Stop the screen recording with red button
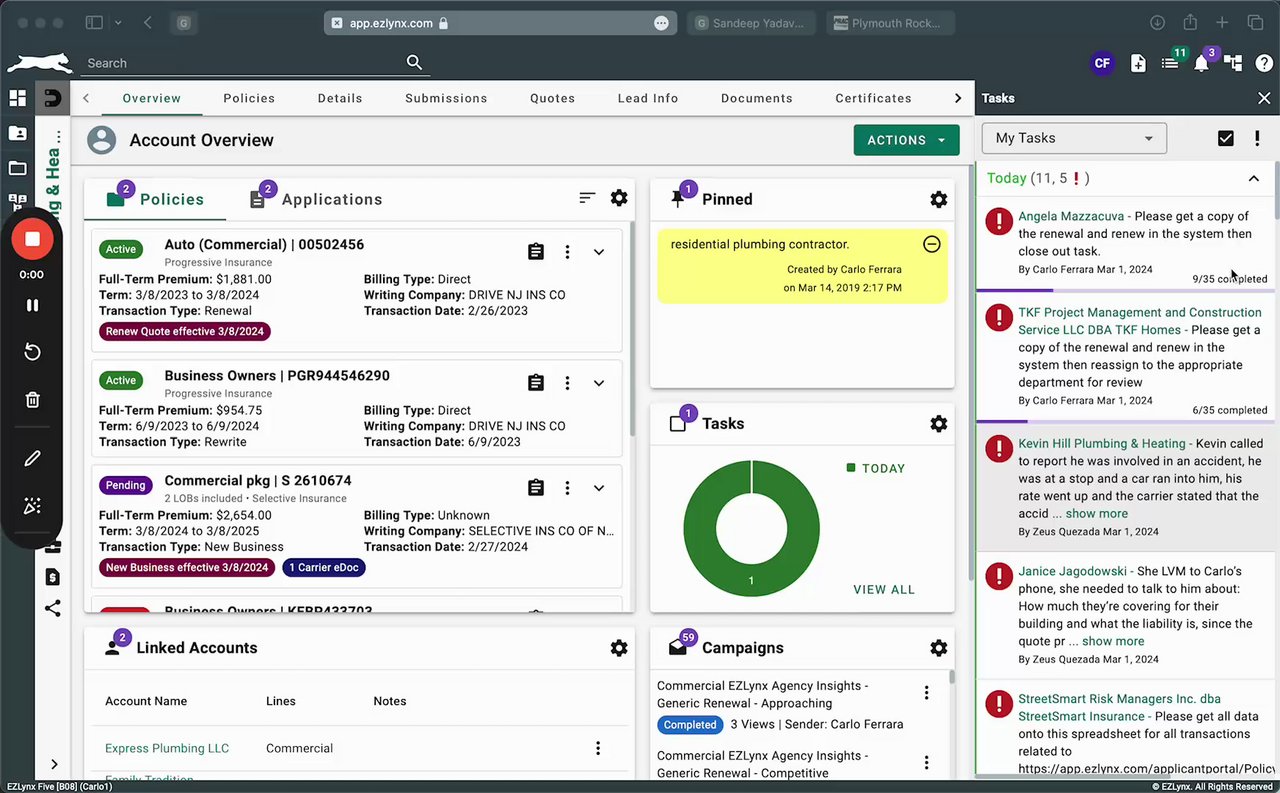 pos(32,239)
